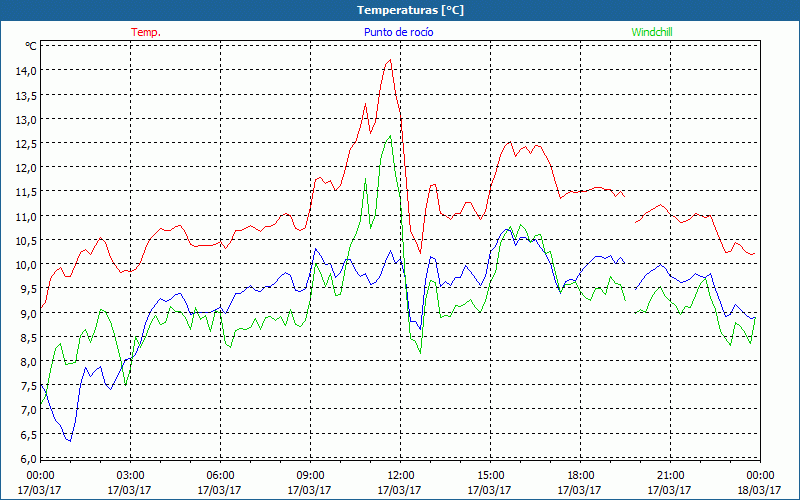Click the 11,0 y-axis value
800x500 pixels.
click(x=26, y=217)
